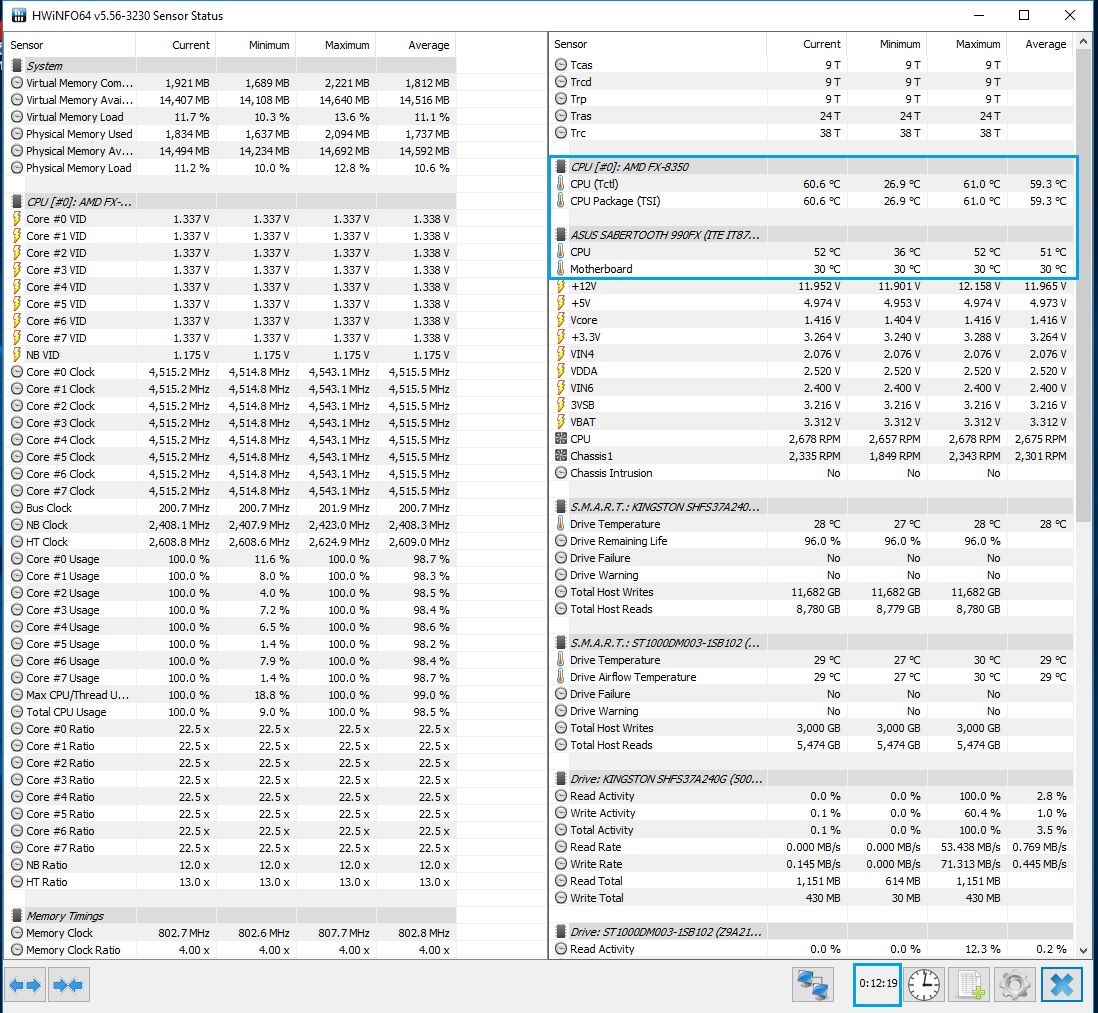Open the network remote monitoring icon

[813, 984]
